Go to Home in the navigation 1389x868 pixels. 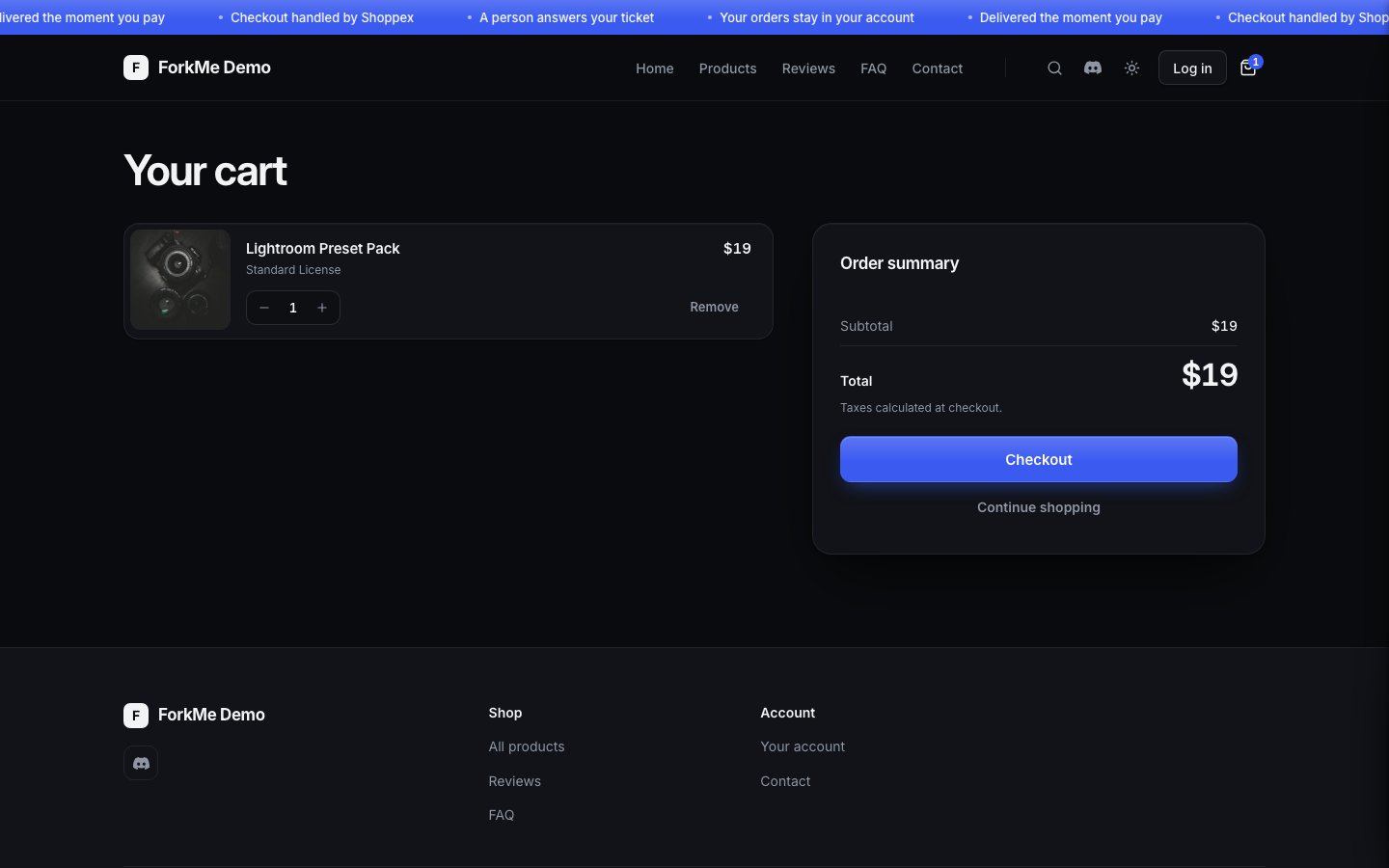[x=655, y=68]
